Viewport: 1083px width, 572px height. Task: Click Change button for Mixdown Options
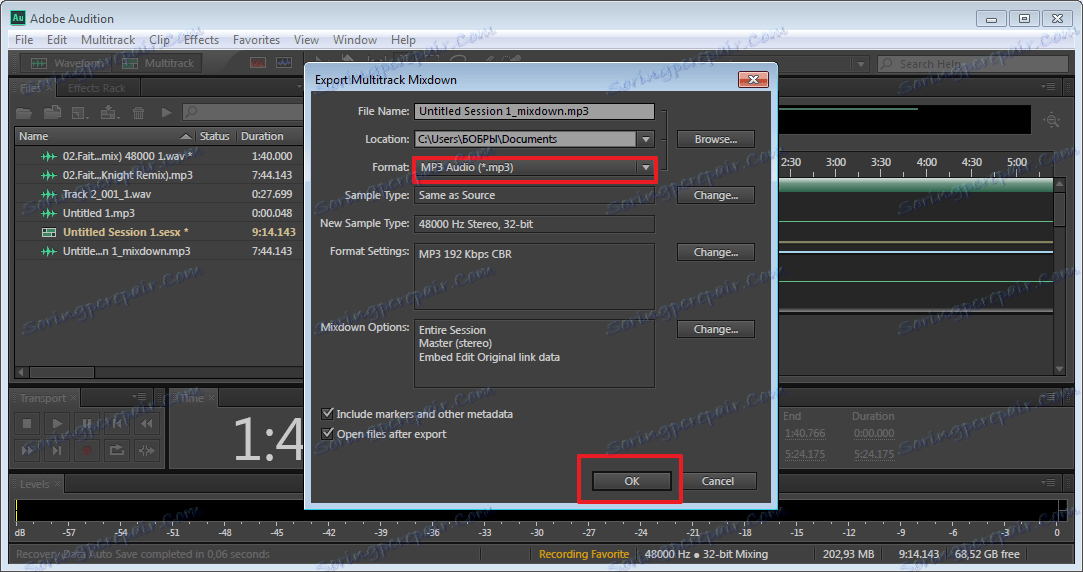pos(716,330)
